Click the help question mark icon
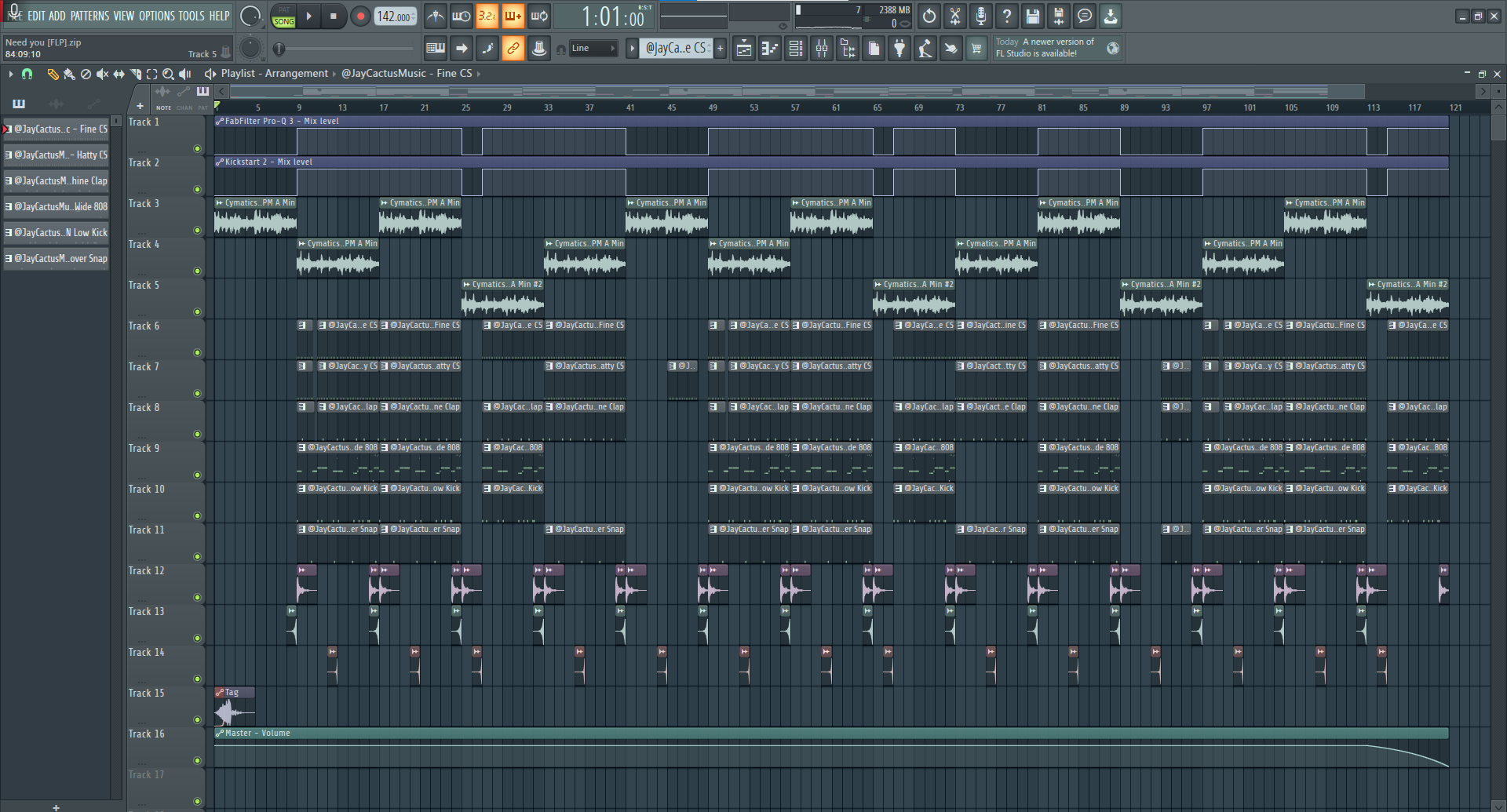 (1007, 16)
